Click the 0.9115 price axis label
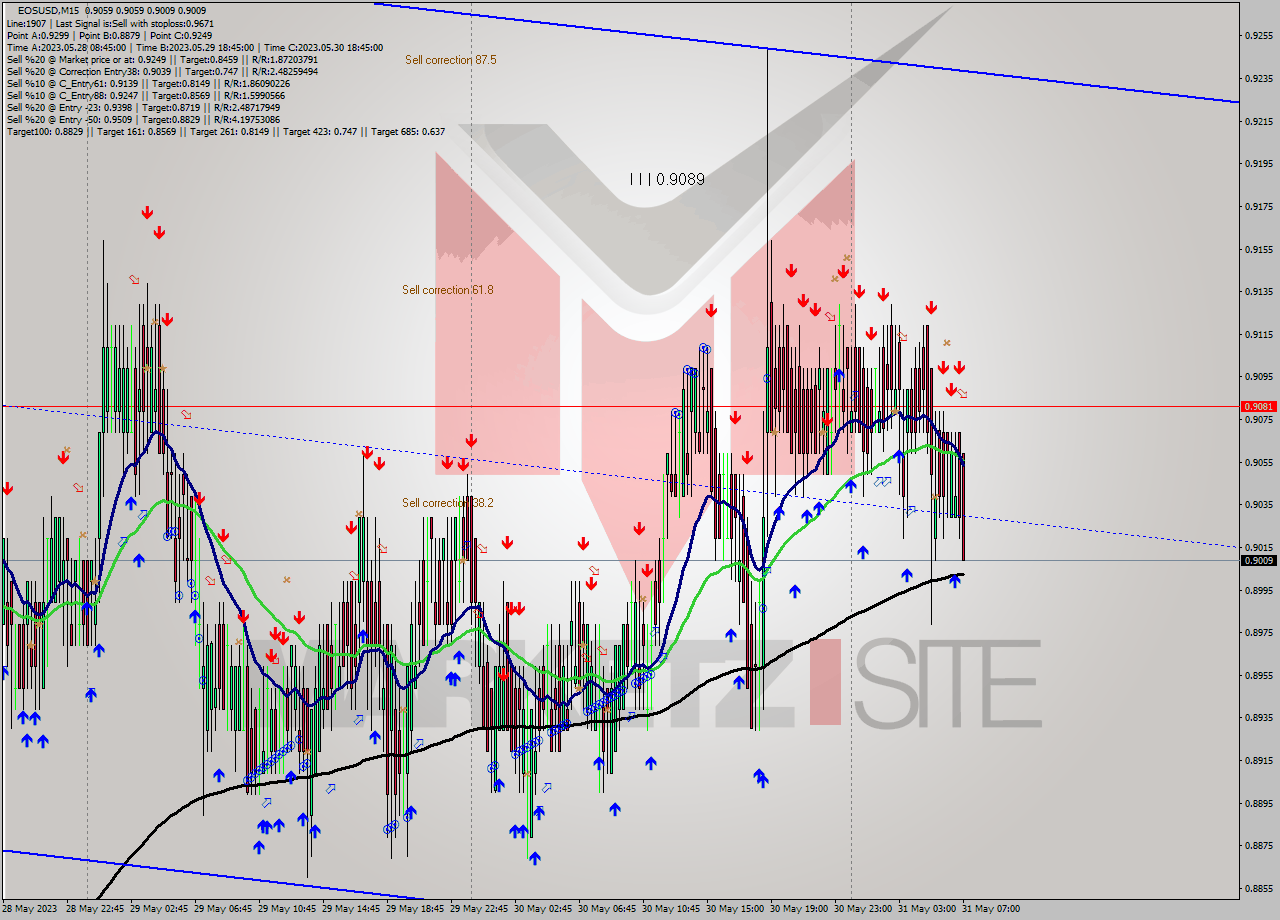1280x920 pixels. [x=1257, y=334]
